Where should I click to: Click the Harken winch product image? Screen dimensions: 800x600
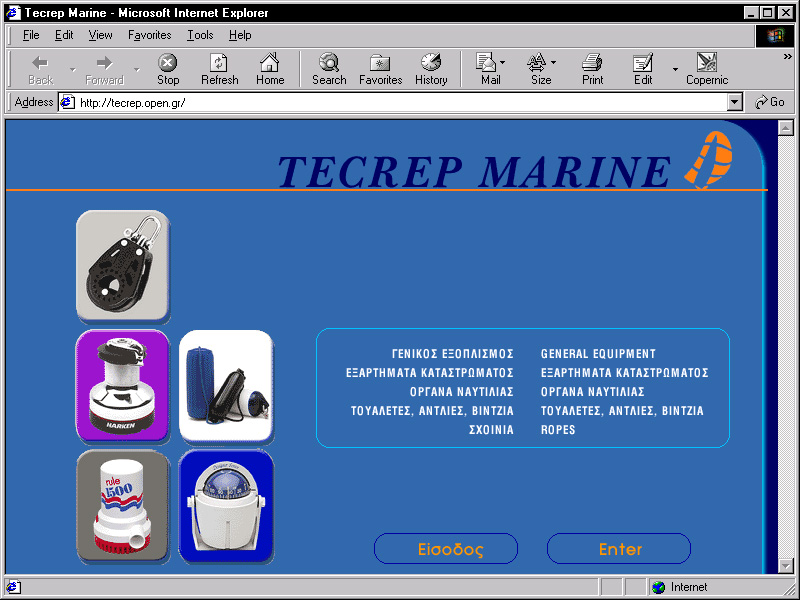[x=122, y=386]
